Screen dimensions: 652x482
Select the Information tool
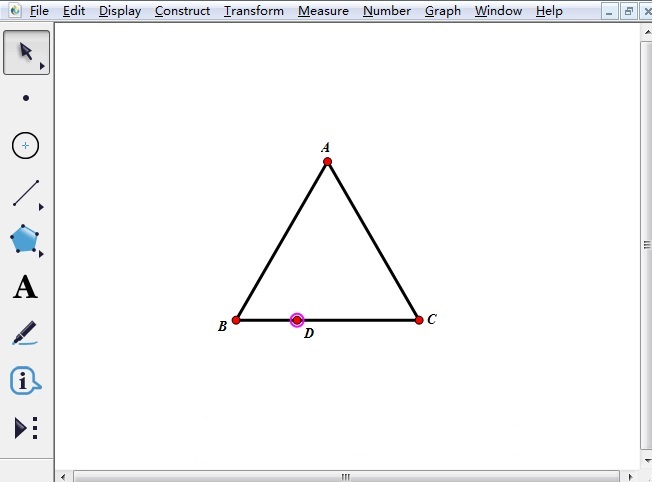[x=25, y=381]
